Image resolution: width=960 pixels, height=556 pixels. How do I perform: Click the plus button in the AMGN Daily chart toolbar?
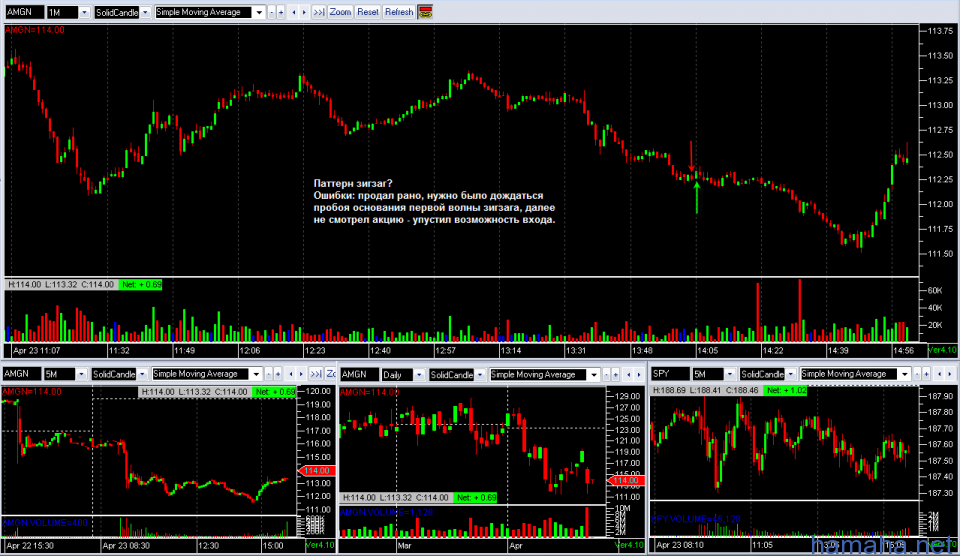[x=615, y=375]
